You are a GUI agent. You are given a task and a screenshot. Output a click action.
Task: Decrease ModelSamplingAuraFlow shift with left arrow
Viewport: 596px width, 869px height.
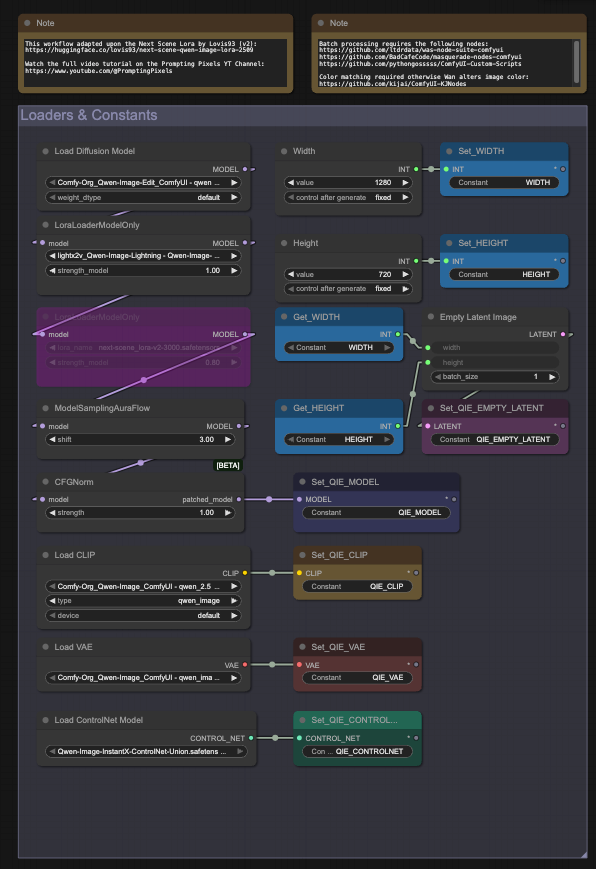(52, 440)
